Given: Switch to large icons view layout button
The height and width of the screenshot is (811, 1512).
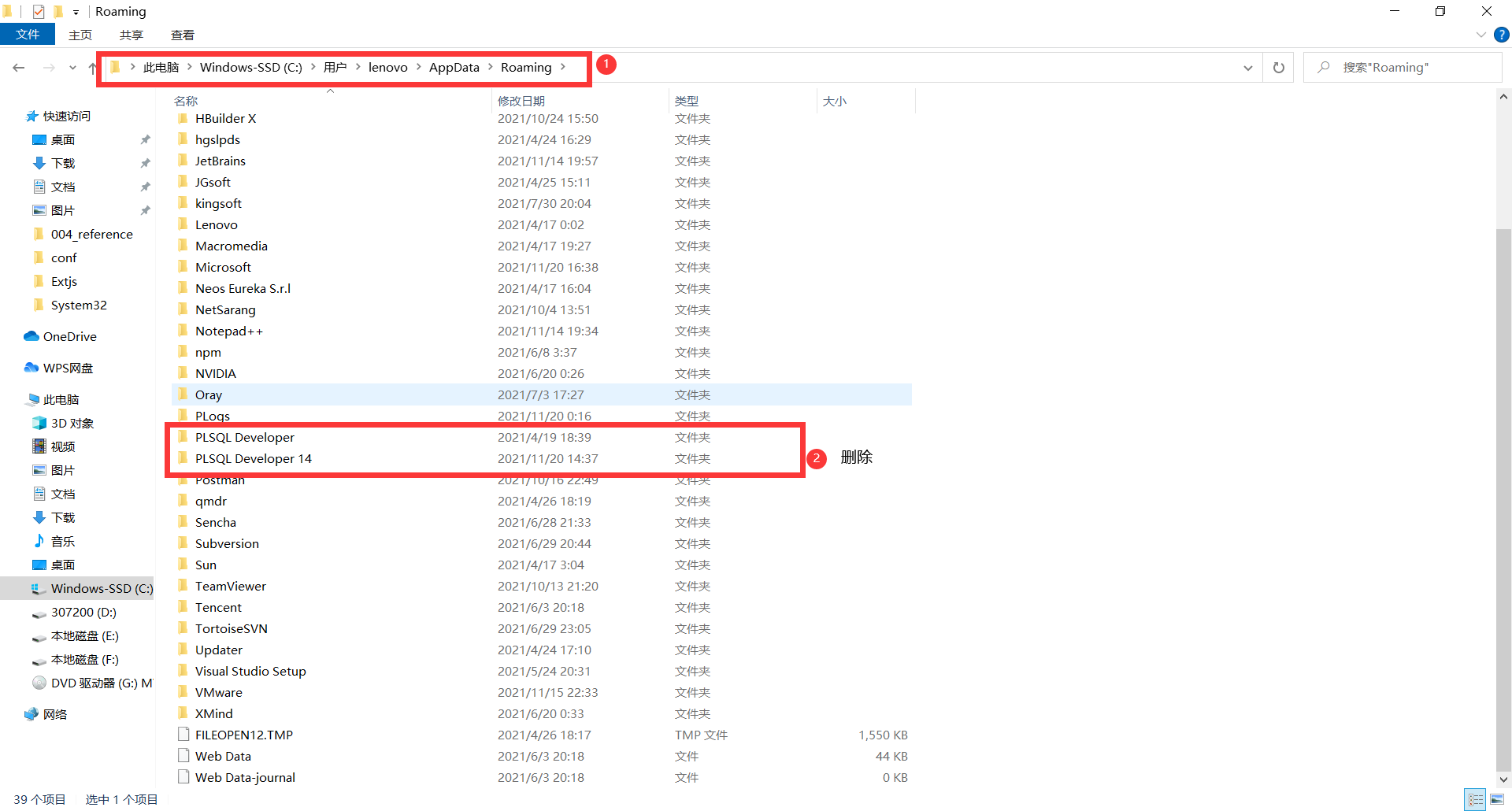Looking at the screenshot, I should 1496,799.
